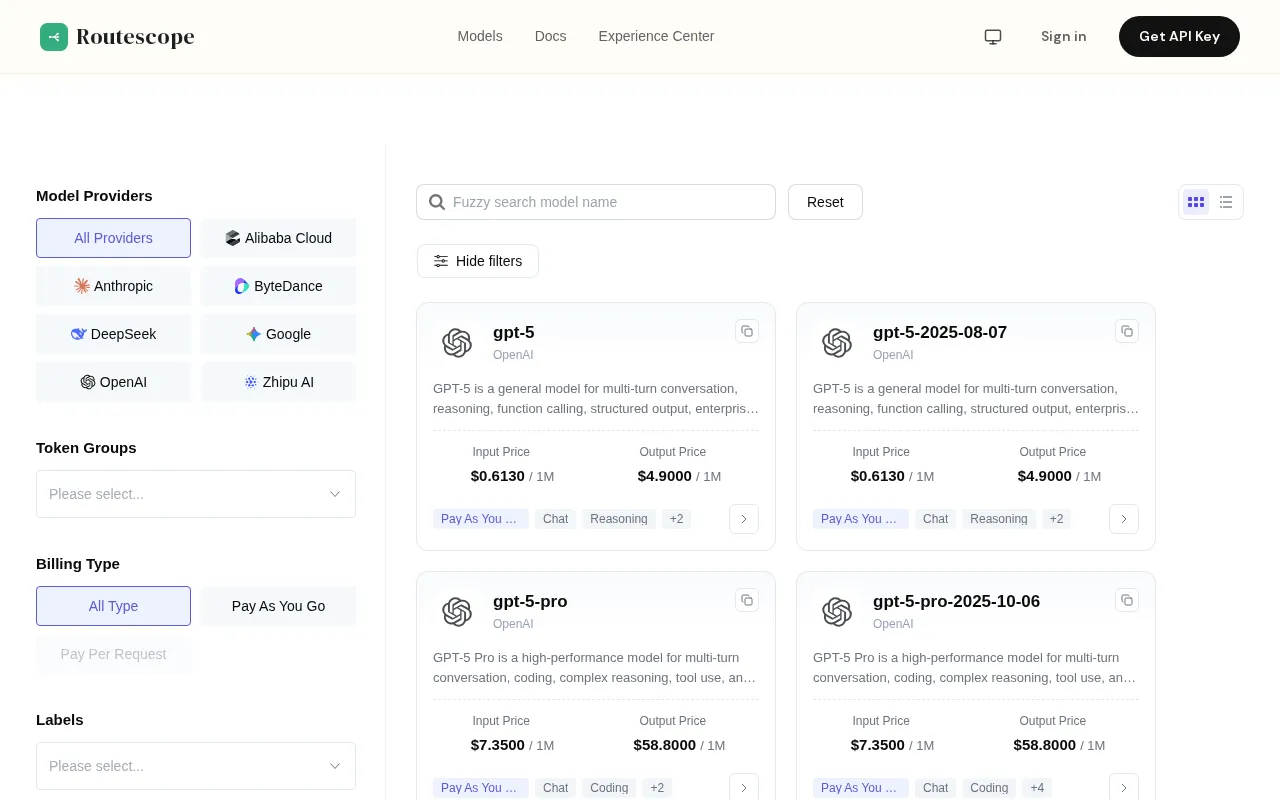Click the search magnifier icon
1280x800 pixels.
[437, 202]
